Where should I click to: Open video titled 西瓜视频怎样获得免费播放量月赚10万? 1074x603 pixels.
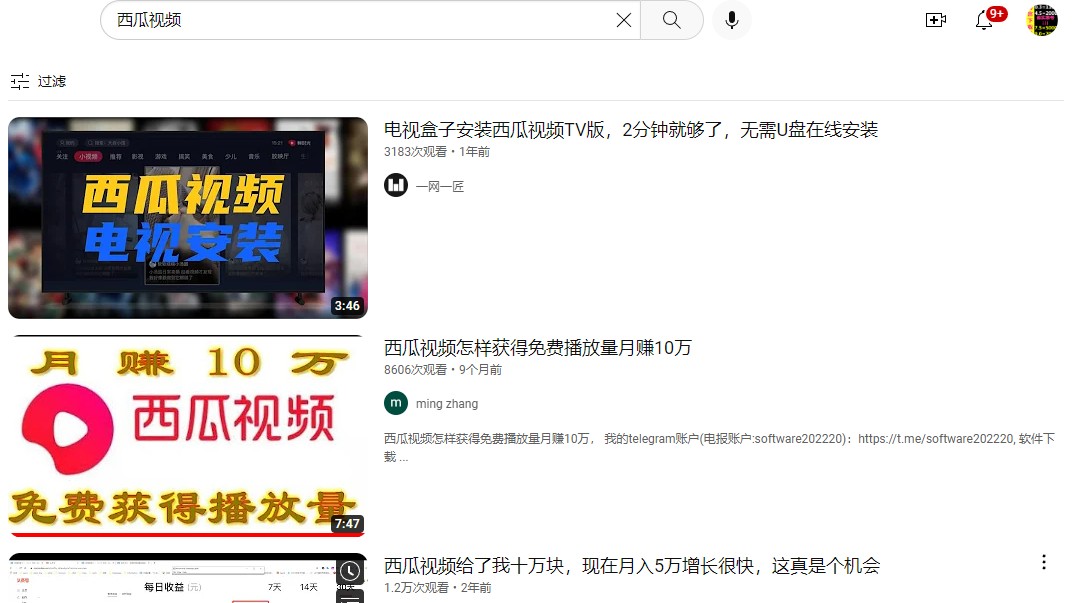(x=538, y=347)
